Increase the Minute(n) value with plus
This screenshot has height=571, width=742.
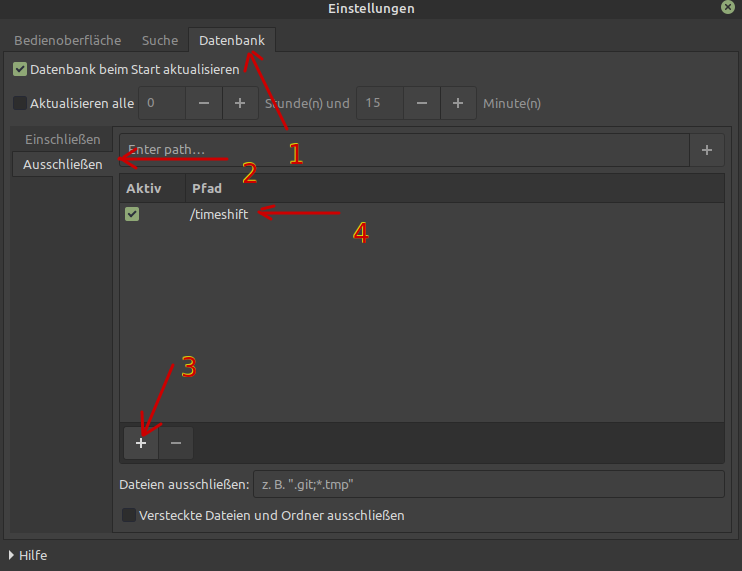click(458, 103)
